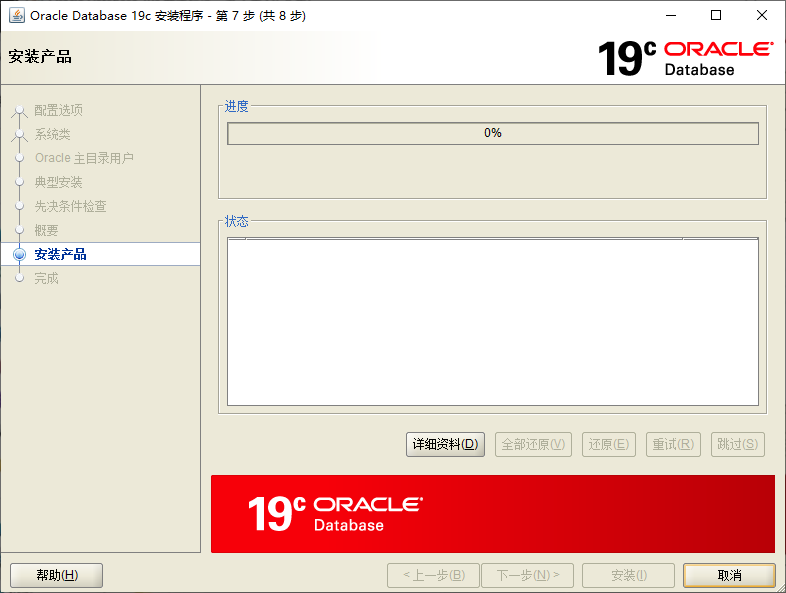
Task: Click the 安装(I) install button
Action: [628, 575]
